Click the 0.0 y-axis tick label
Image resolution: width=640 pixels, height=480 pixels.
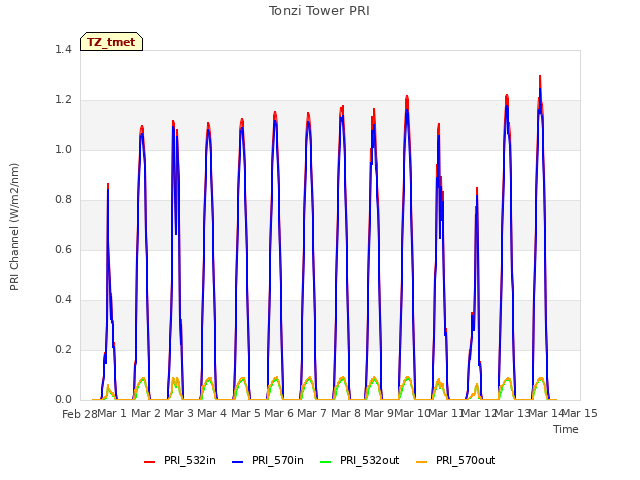click(63, 400)
